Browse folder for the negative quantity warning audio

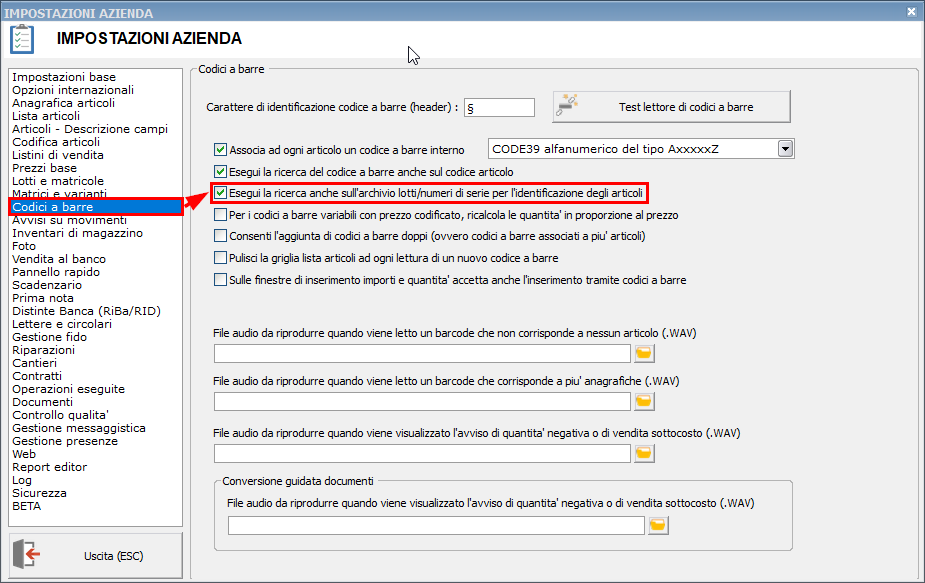point(644,453)
